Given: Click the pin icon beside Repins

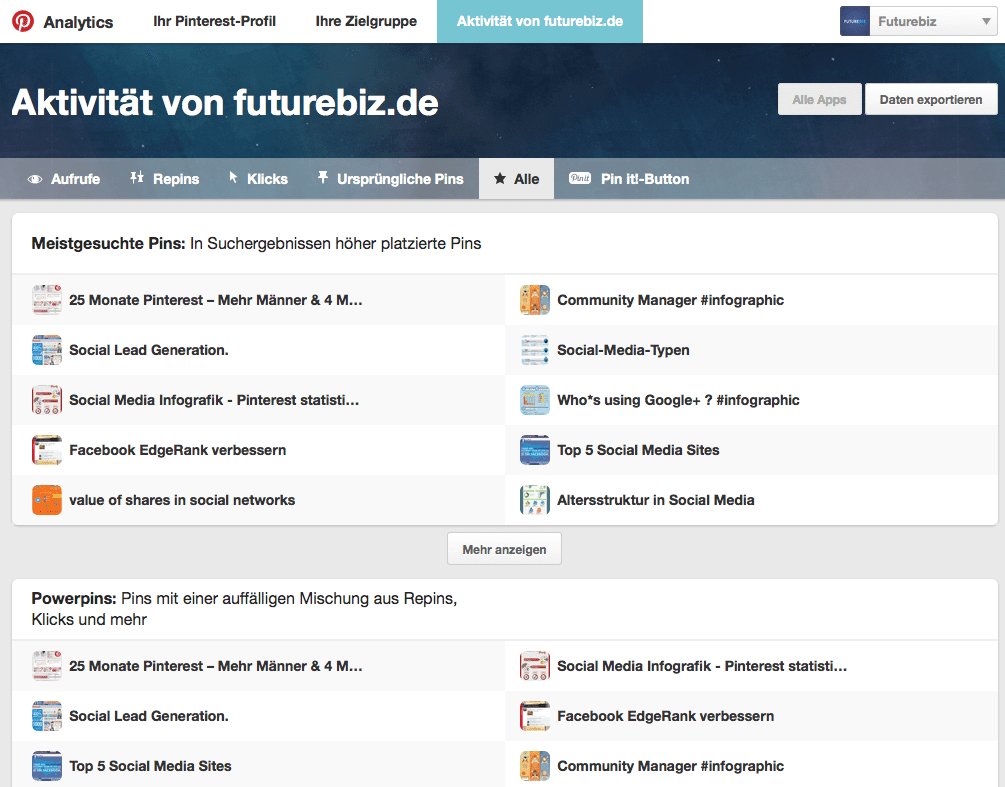Looking at the screenshot, I should point(137,178).
